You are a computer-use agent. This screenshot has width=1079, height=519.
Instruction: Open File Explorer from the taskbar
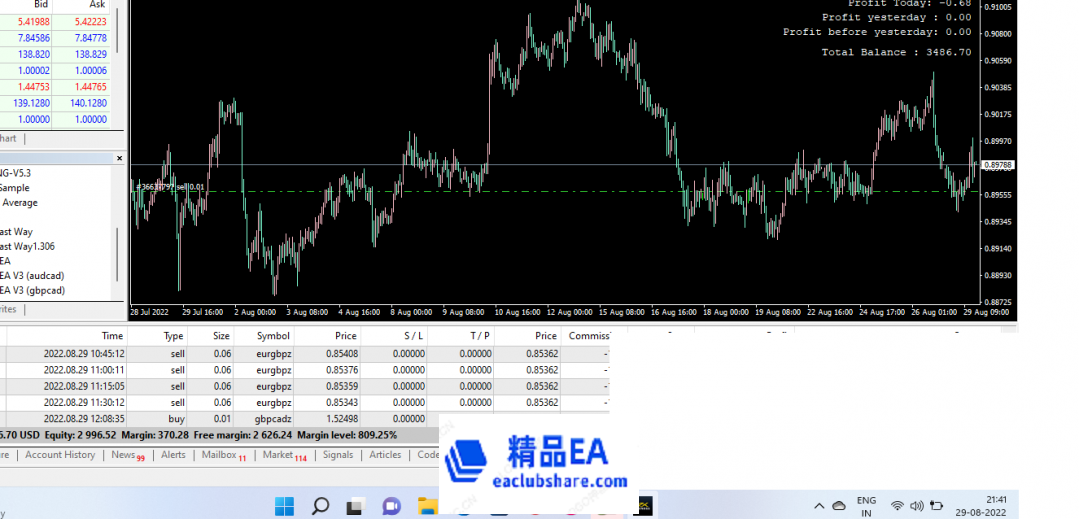427,506
